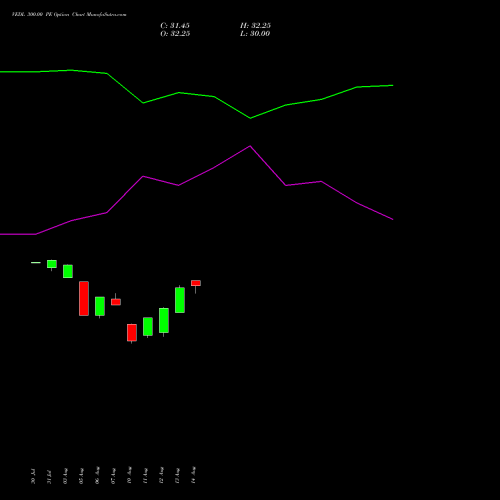The height and width of the screenshot is (500, 500).
Task: Click the PE Option Chart title text
Action: [x=69, y=15]
